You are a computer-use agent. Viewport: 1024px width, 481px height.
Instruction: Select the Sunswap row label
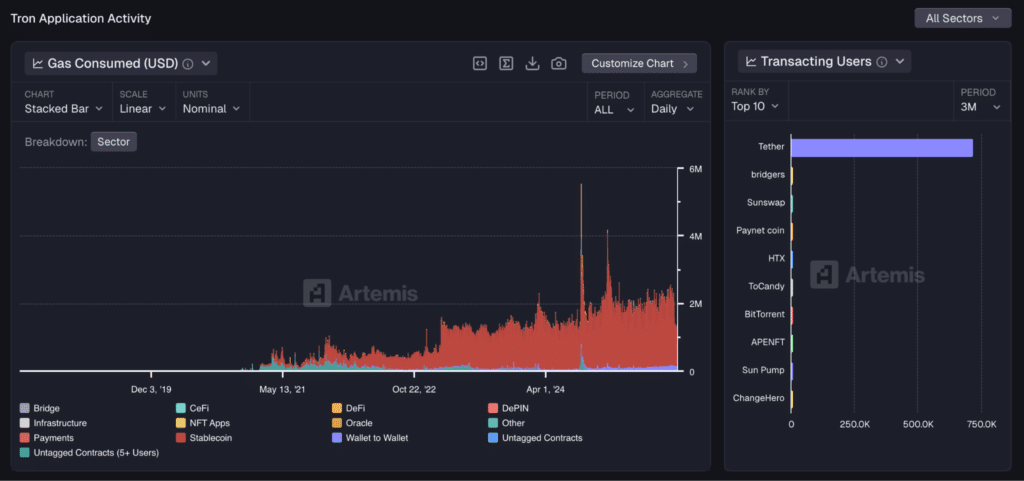766,202
